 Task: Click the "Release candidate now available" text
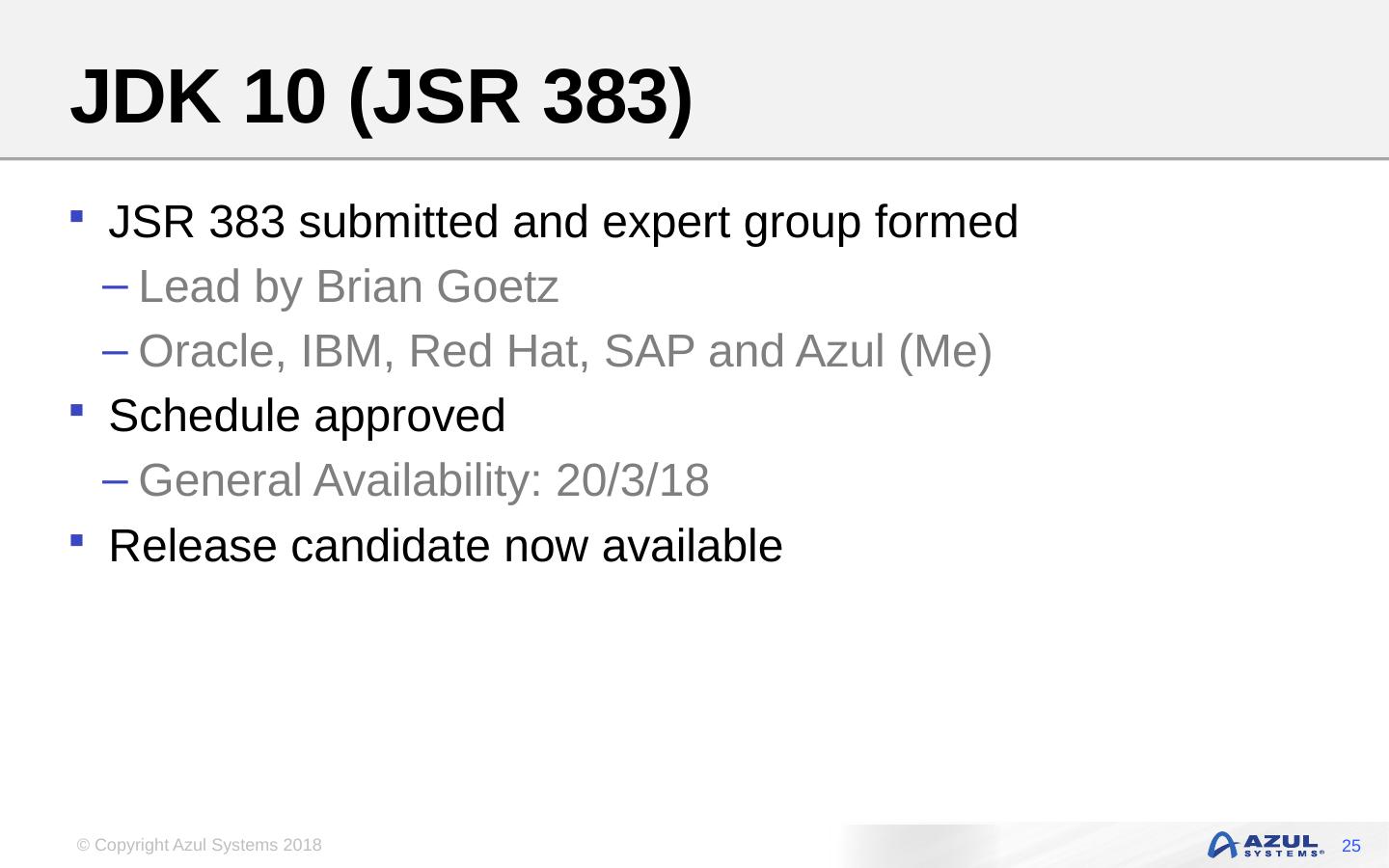point(446,546)
